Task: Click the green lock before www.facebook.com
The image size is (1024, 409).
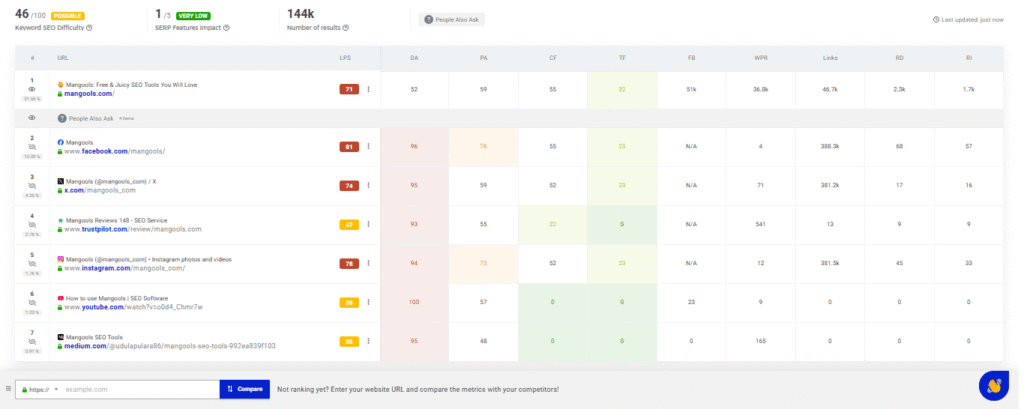Action: [60, 151]
